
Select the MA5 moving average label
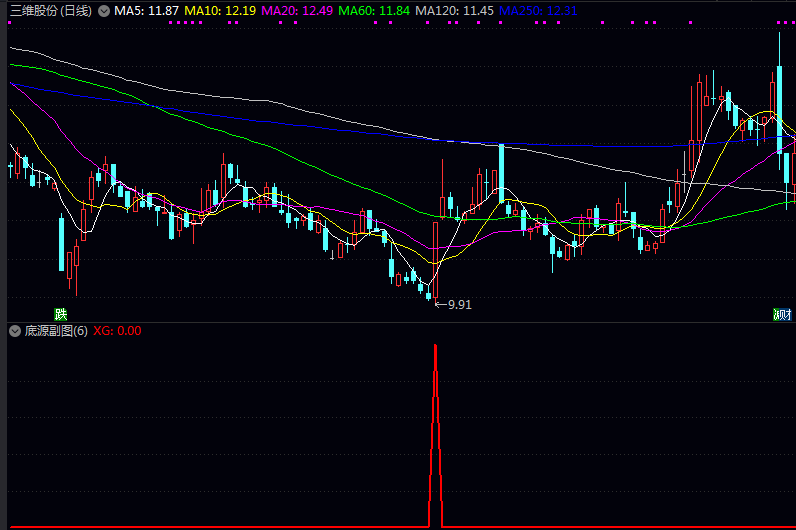[146, 10]
